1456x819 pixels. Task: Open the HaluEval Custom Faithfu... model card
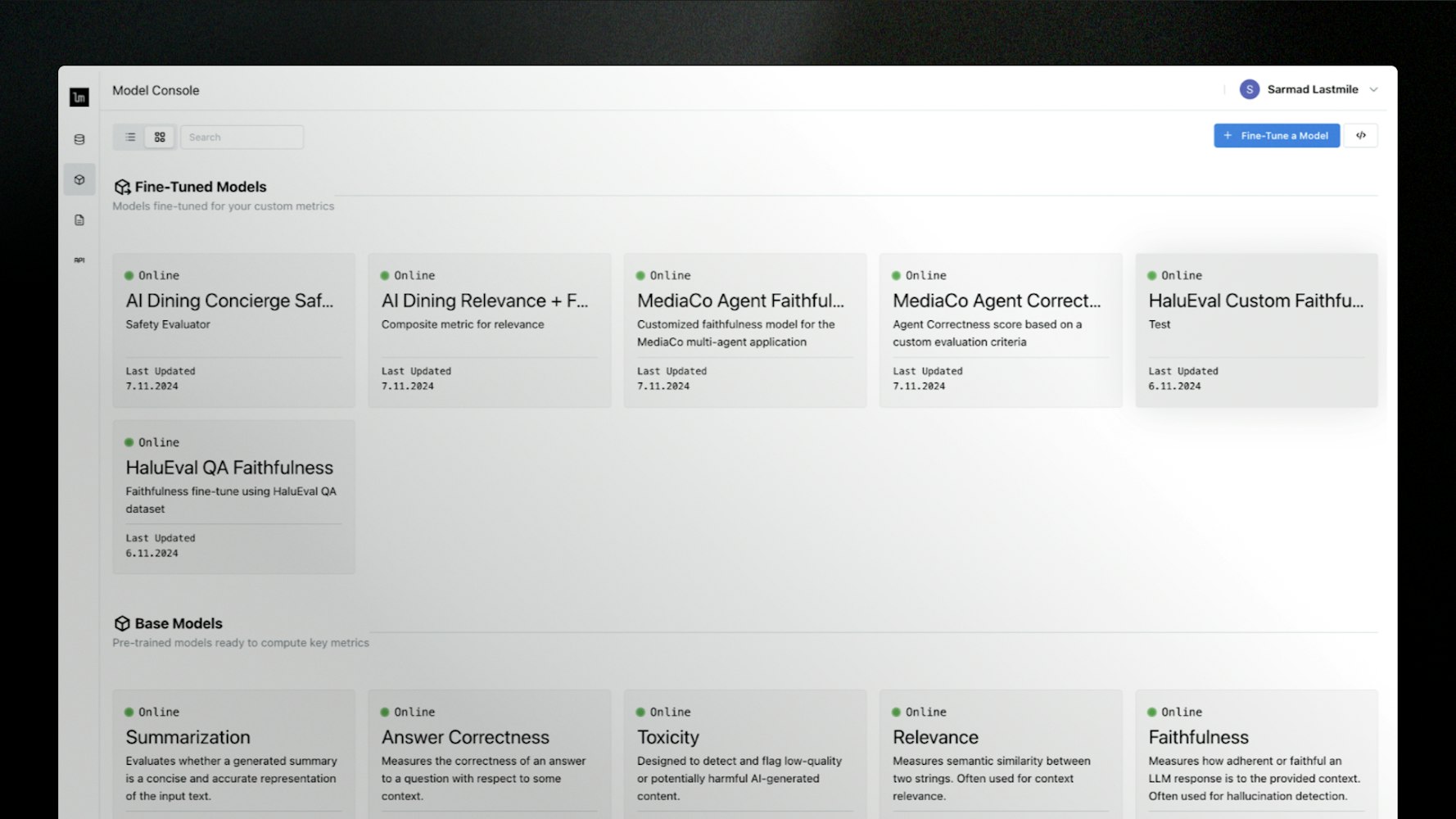tap(1256, 330)
